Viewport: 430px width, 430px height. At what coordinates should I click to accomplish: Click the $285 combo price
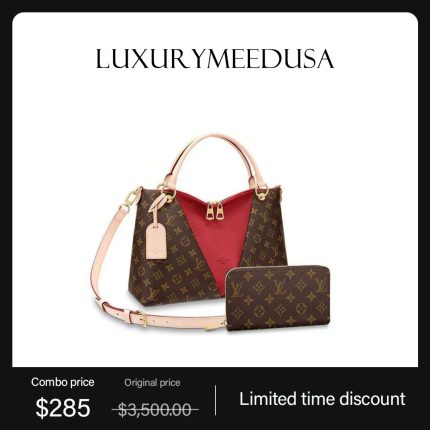(63, 408)
